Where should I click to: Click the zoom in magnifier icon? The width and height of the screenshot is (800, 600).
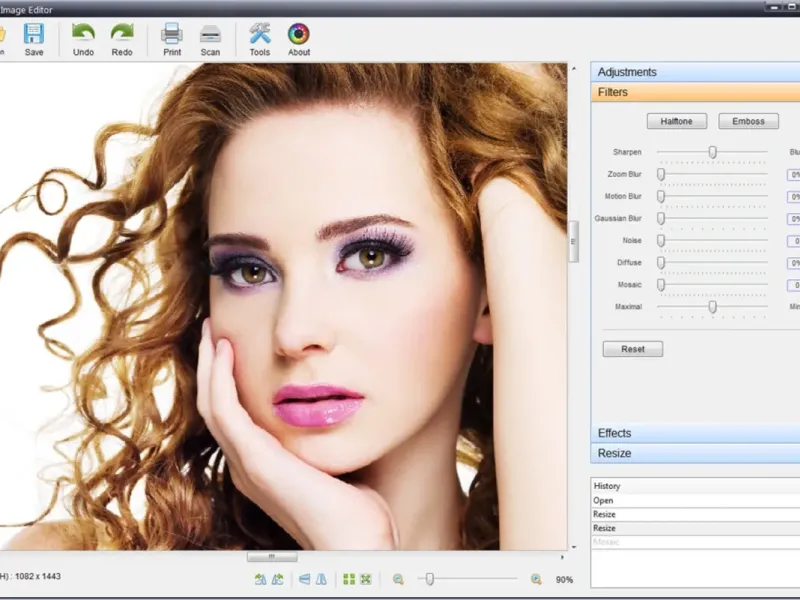tap(536, 579)
